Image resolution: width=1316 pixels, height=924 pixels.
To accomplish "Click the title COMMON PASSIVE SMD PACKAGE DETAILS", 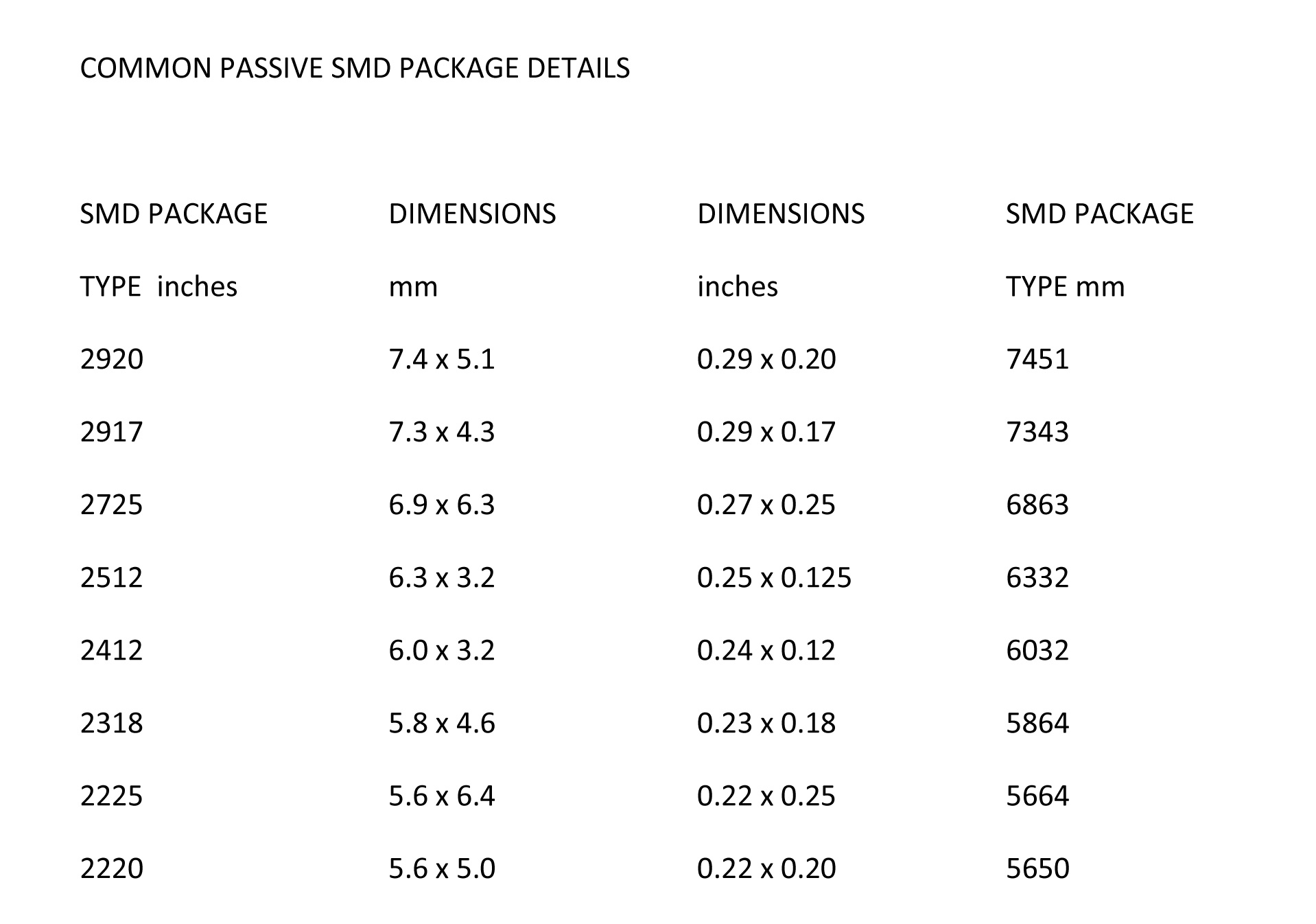I will coord(355,68).
